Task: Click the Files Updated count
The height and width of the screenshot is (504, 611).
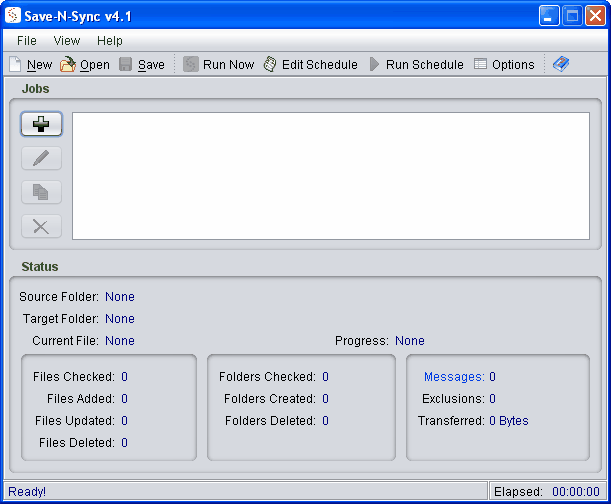Action: point(124,421)
